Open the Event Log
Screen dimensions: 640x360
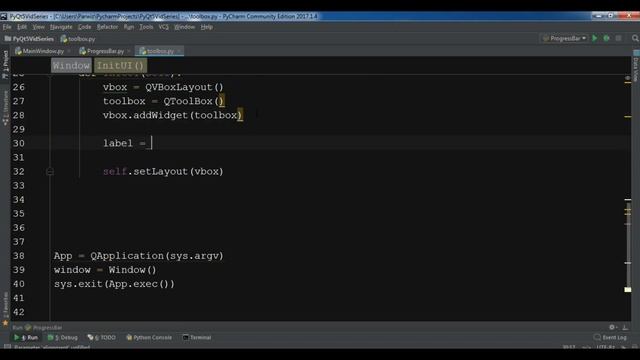(610, 338)
